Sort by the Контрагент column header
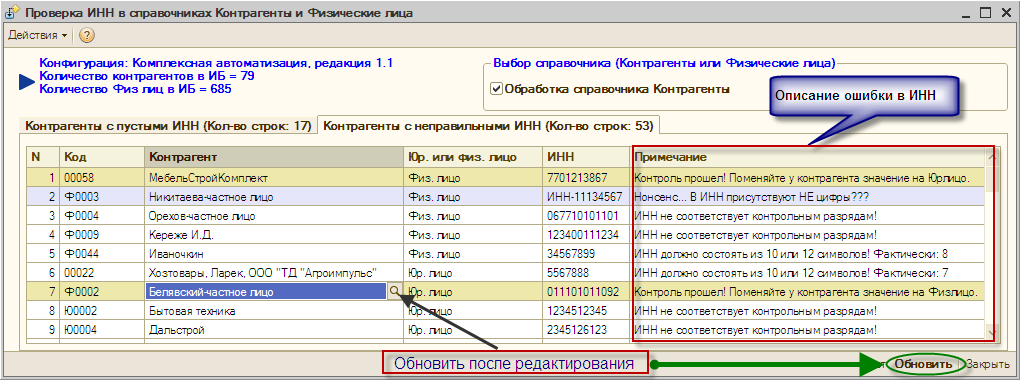The height and width of the screenshot is (380, 1020). [x=274, y=157]
